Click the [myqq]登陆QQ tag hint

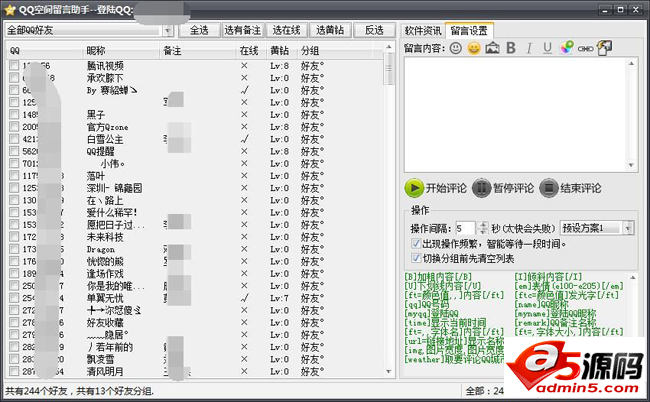point(431,313)
